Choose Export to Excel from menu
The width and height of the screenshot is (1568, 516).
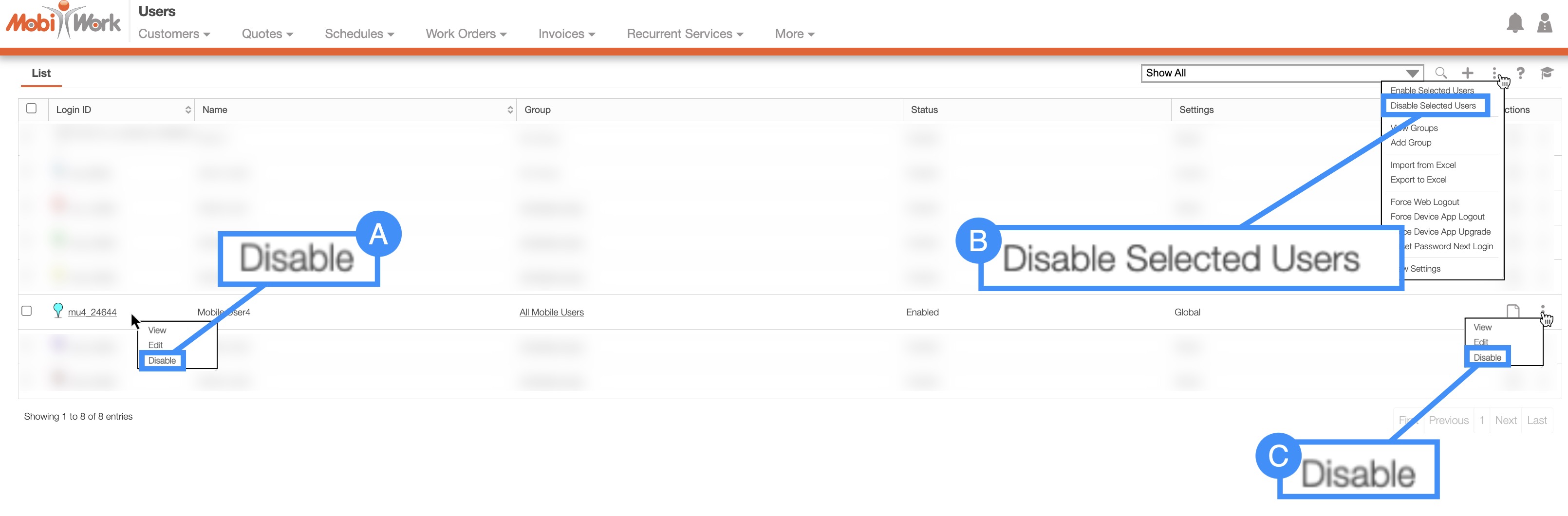point(1418,180)
